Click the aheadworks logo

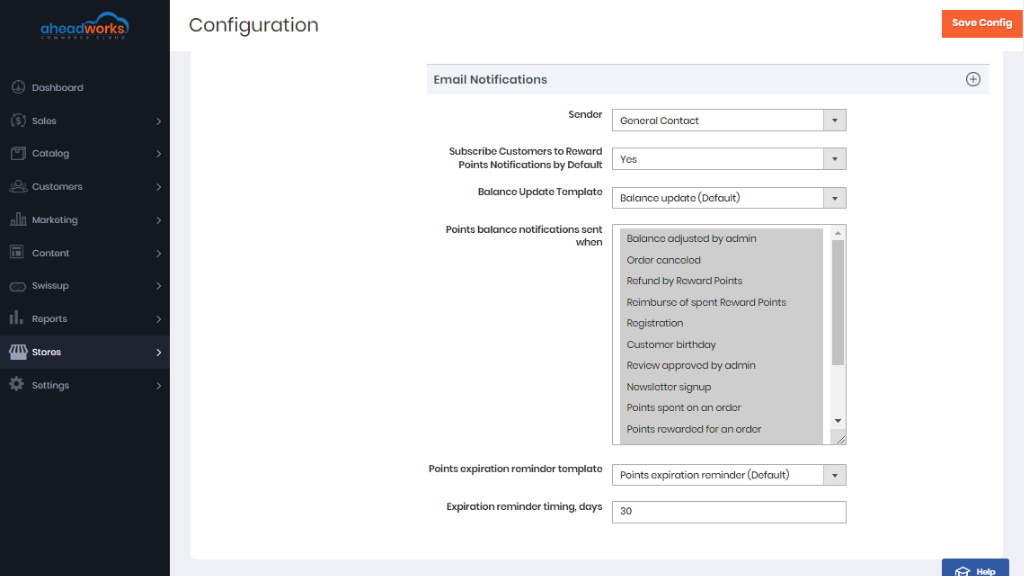85,26
